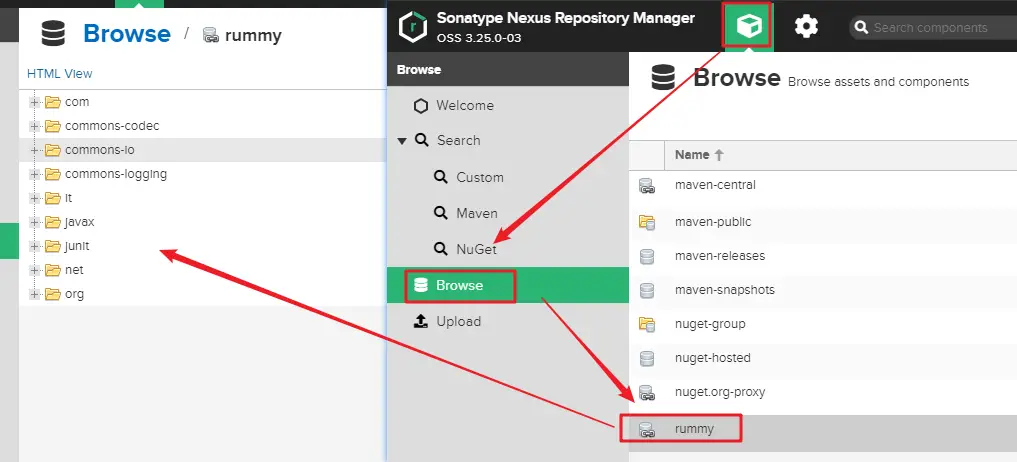Click the Custom search magnifier icon
Viewport: 1017px width, 462px height.
pyautogui.click(x=441, y=177)
